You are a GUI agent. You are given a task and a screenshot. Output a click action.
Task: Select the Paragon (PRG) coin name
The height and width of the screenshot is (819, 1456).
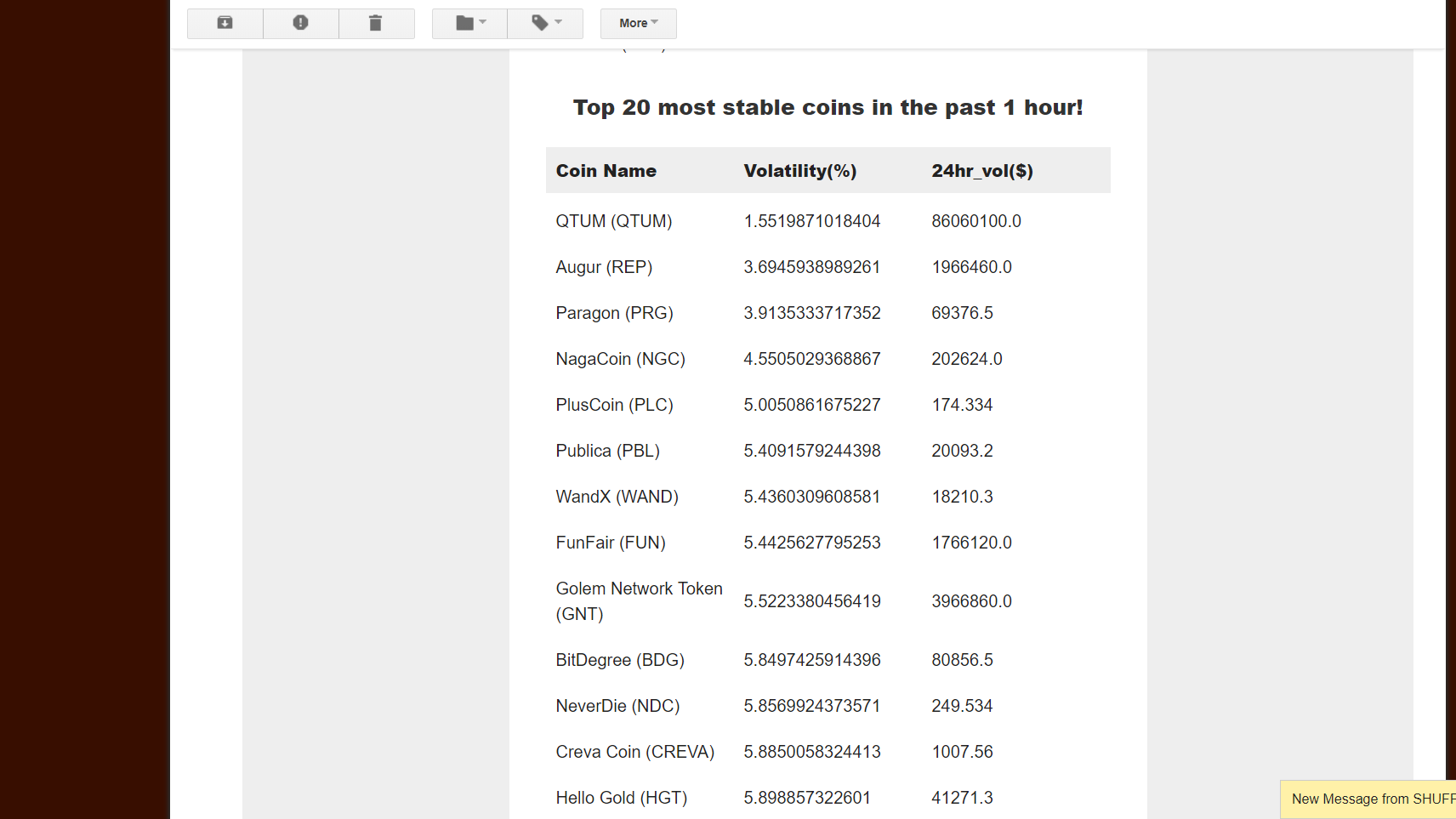pyautogui.click(x=614, y=313)
